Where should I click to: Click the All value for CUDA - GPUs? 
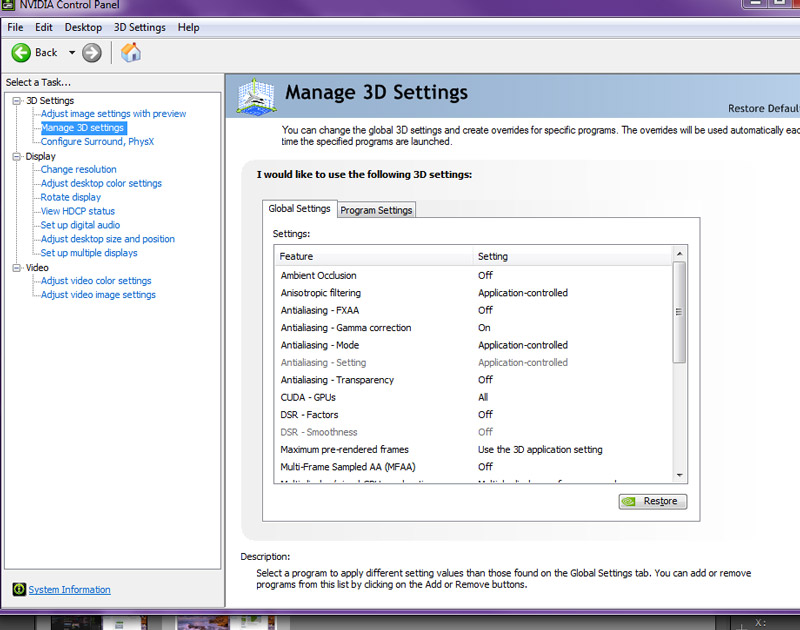pyautogui.click(x=483, y=397)
